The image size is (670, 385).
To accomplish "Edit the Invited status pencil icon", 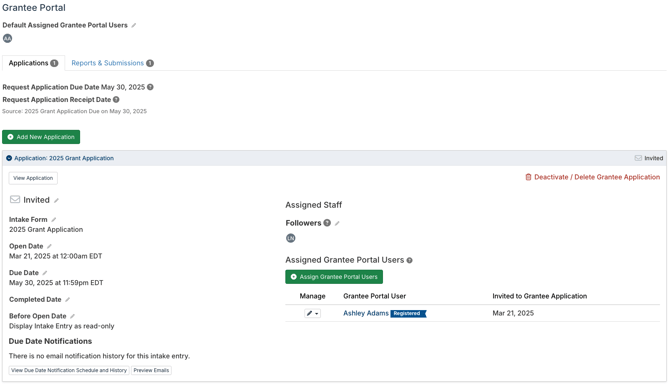I will 56,200.
